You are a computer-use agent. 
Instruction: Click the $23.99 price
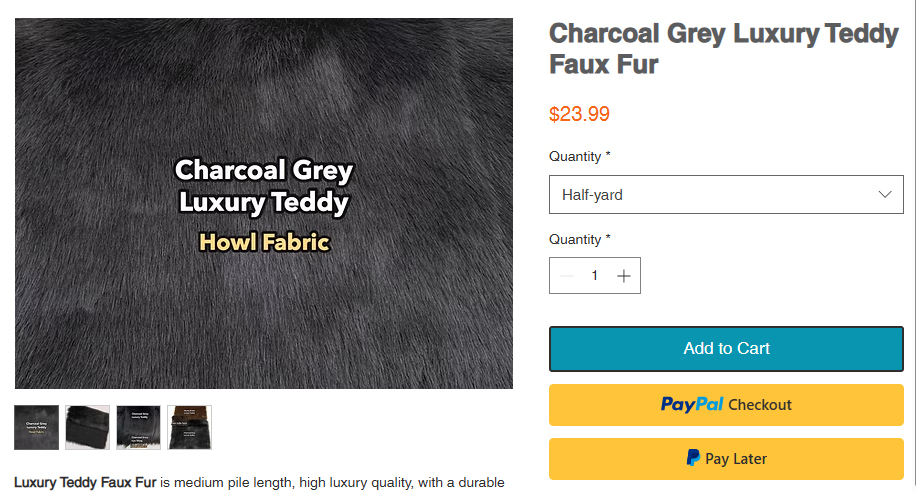[579, 114]
